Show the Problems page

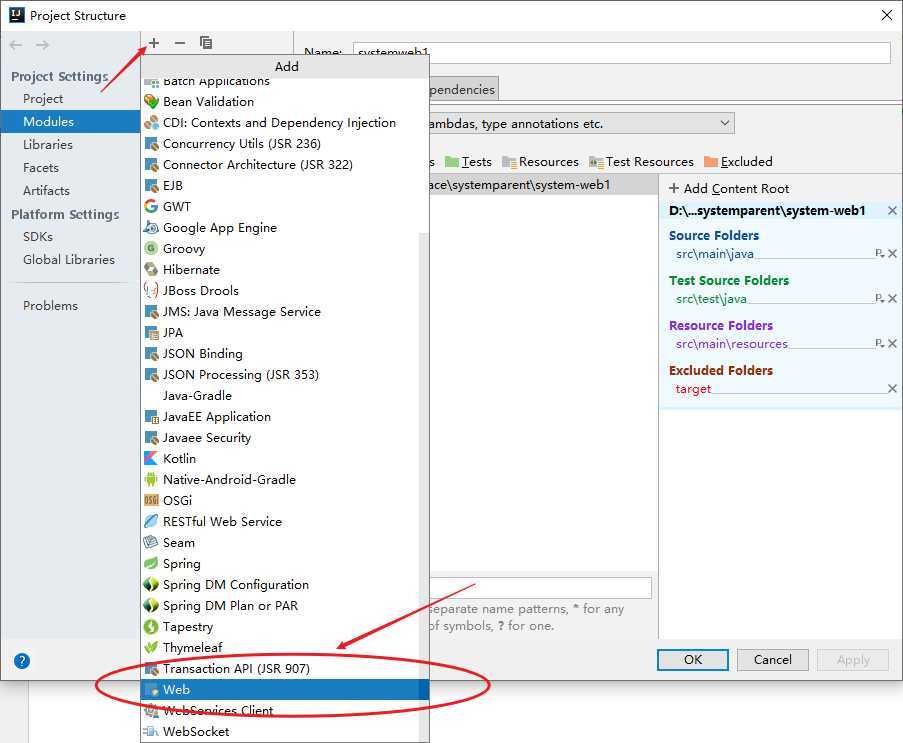(x=70, y=306)
